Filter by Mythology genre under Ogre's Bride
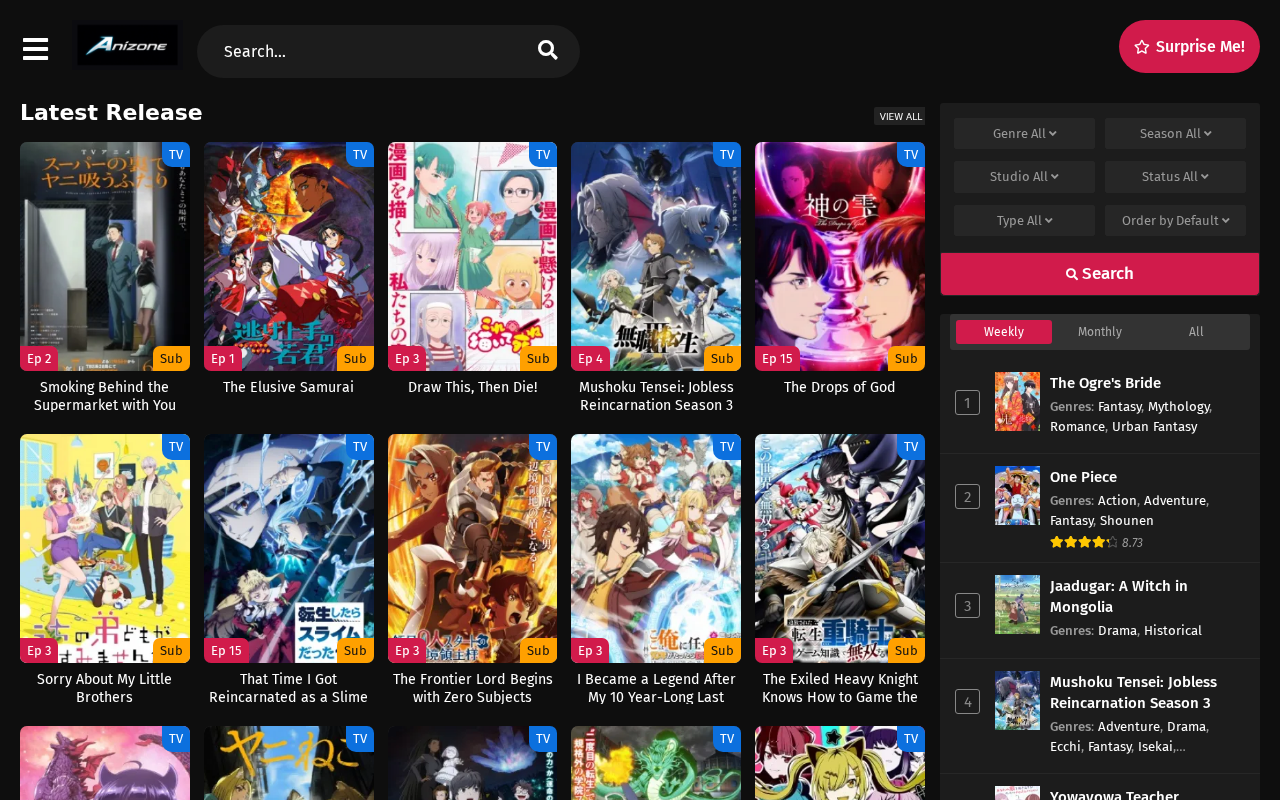This screenshot has width=1280, height=800. point(1178,407)
